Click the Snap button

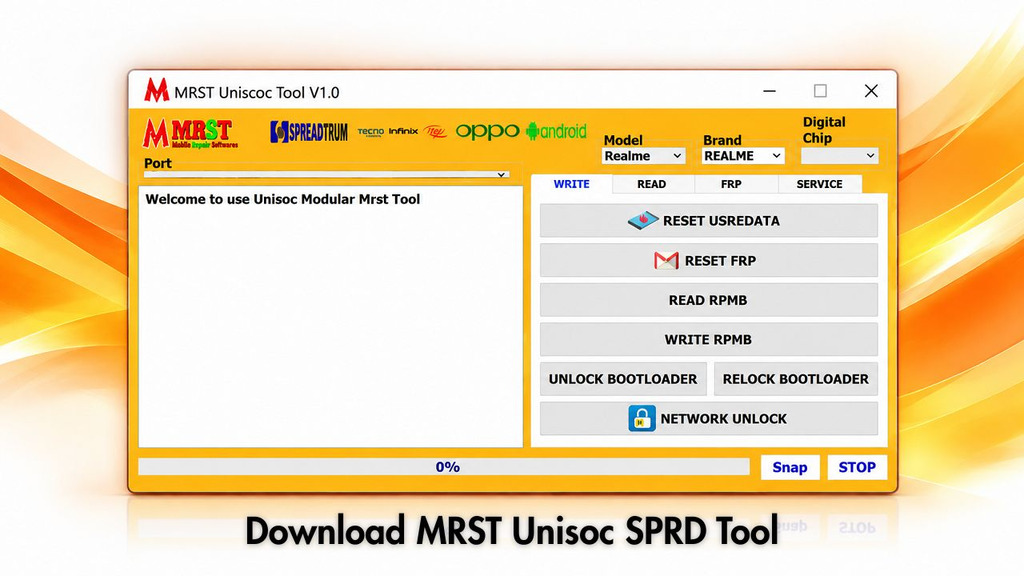790,468
